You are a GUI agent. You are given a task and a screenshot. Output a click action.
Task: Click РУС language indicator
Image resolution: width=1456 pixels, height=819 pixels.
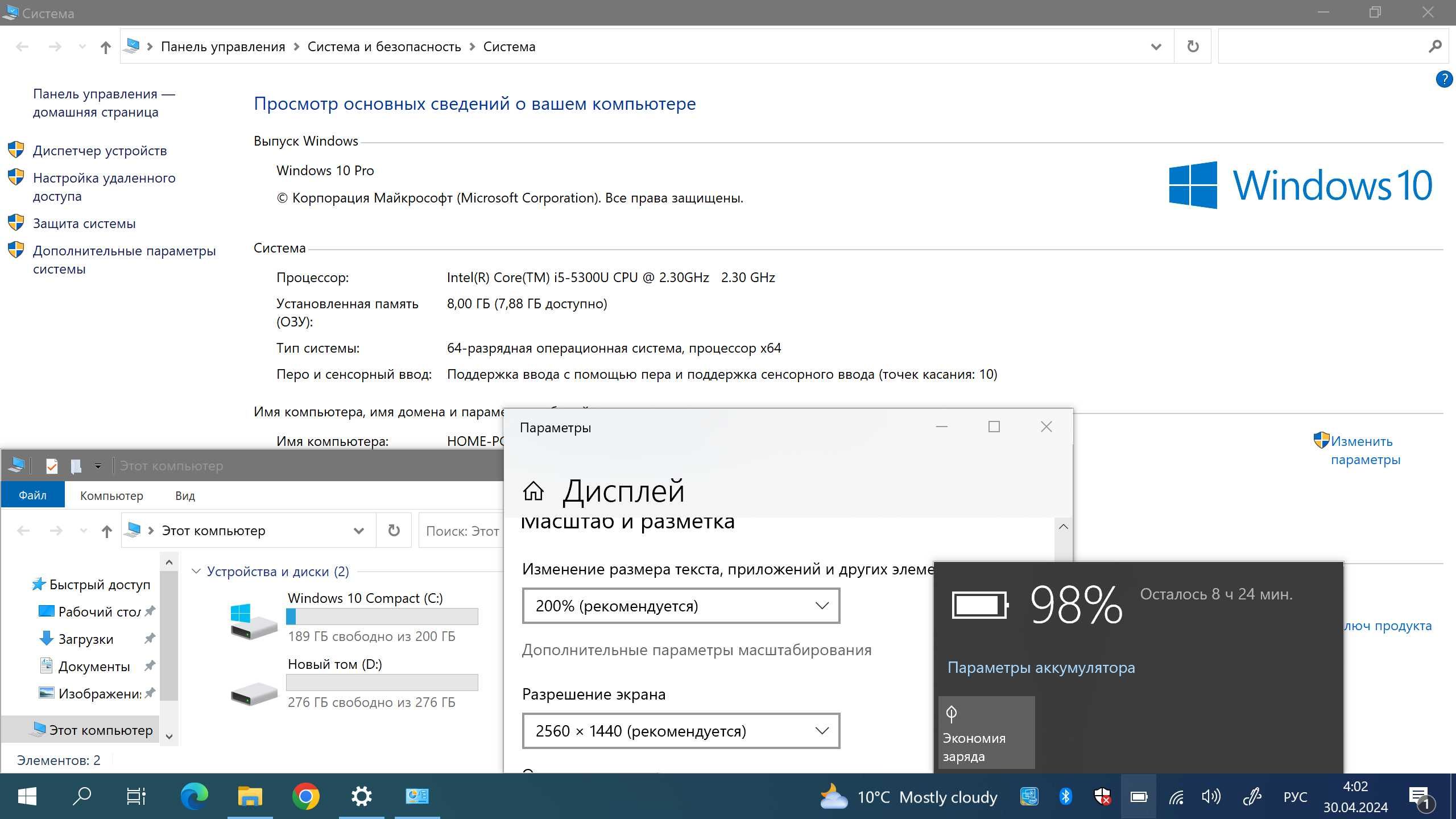[x=1295, y=797]
